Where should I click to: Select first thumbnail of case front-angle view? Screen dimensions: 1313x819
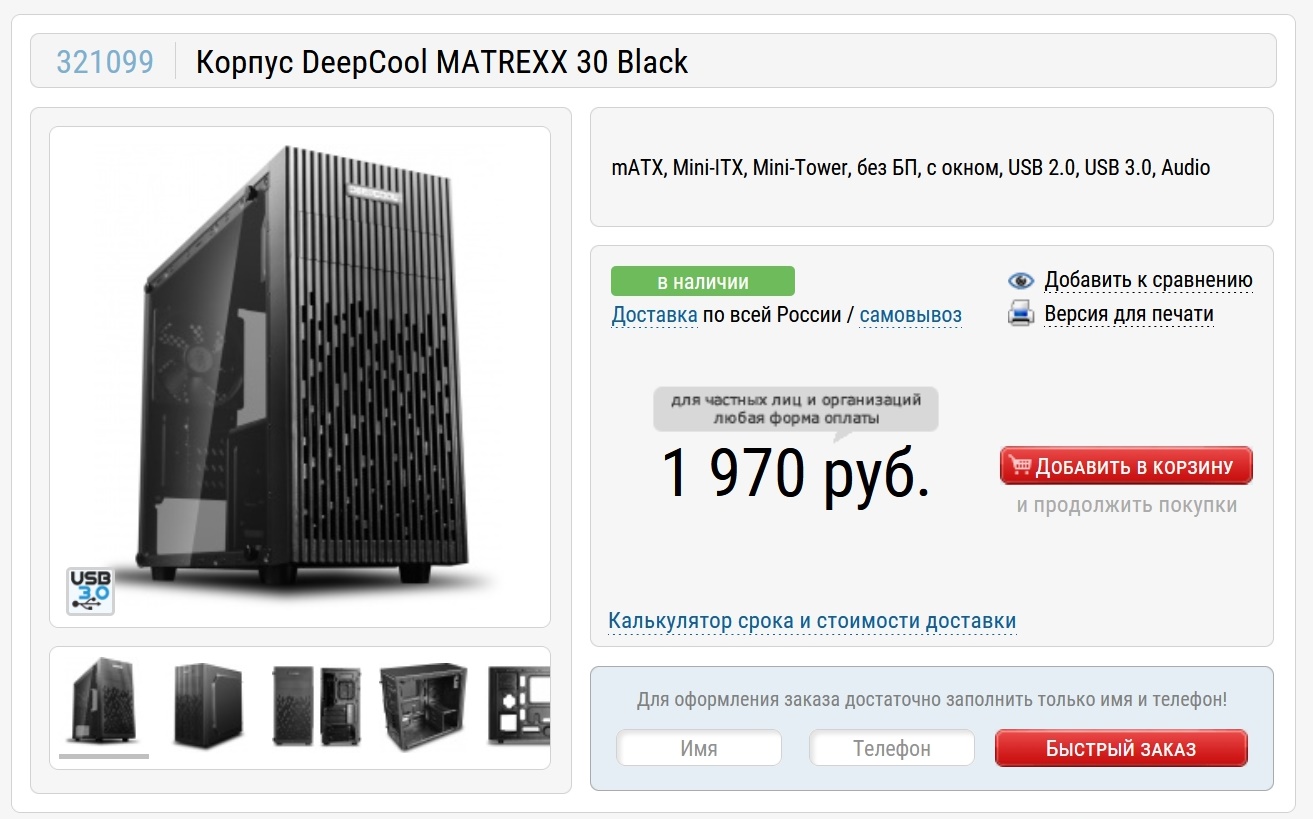(102, 701)
